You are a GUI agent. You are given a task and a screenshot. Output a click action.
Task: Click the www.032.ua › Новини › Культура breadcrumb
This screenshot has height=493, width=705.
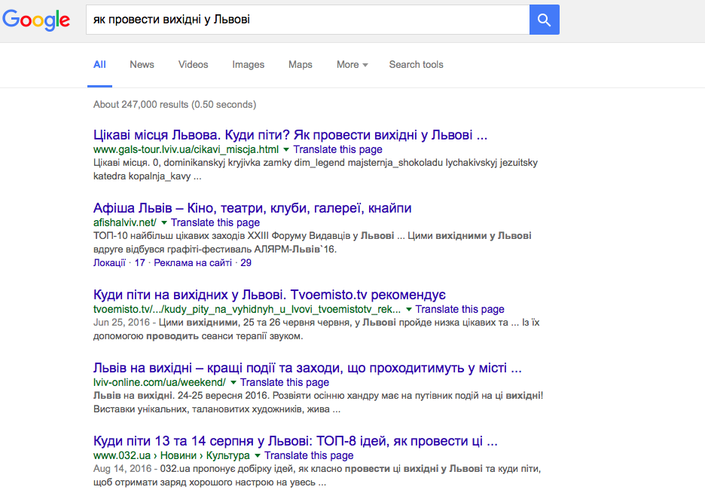coord(171,455)
